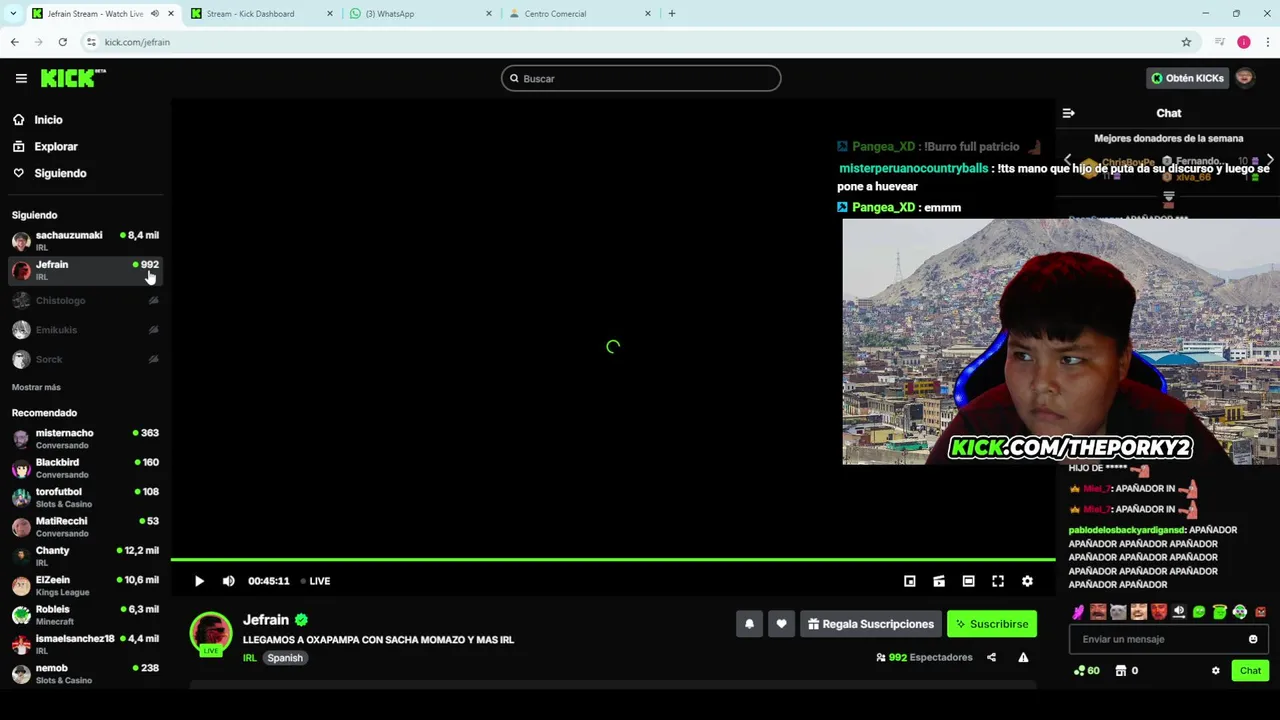1280x720 pixels.
Task: Switch to Centro Comercial tab
Action: (580, 14)
